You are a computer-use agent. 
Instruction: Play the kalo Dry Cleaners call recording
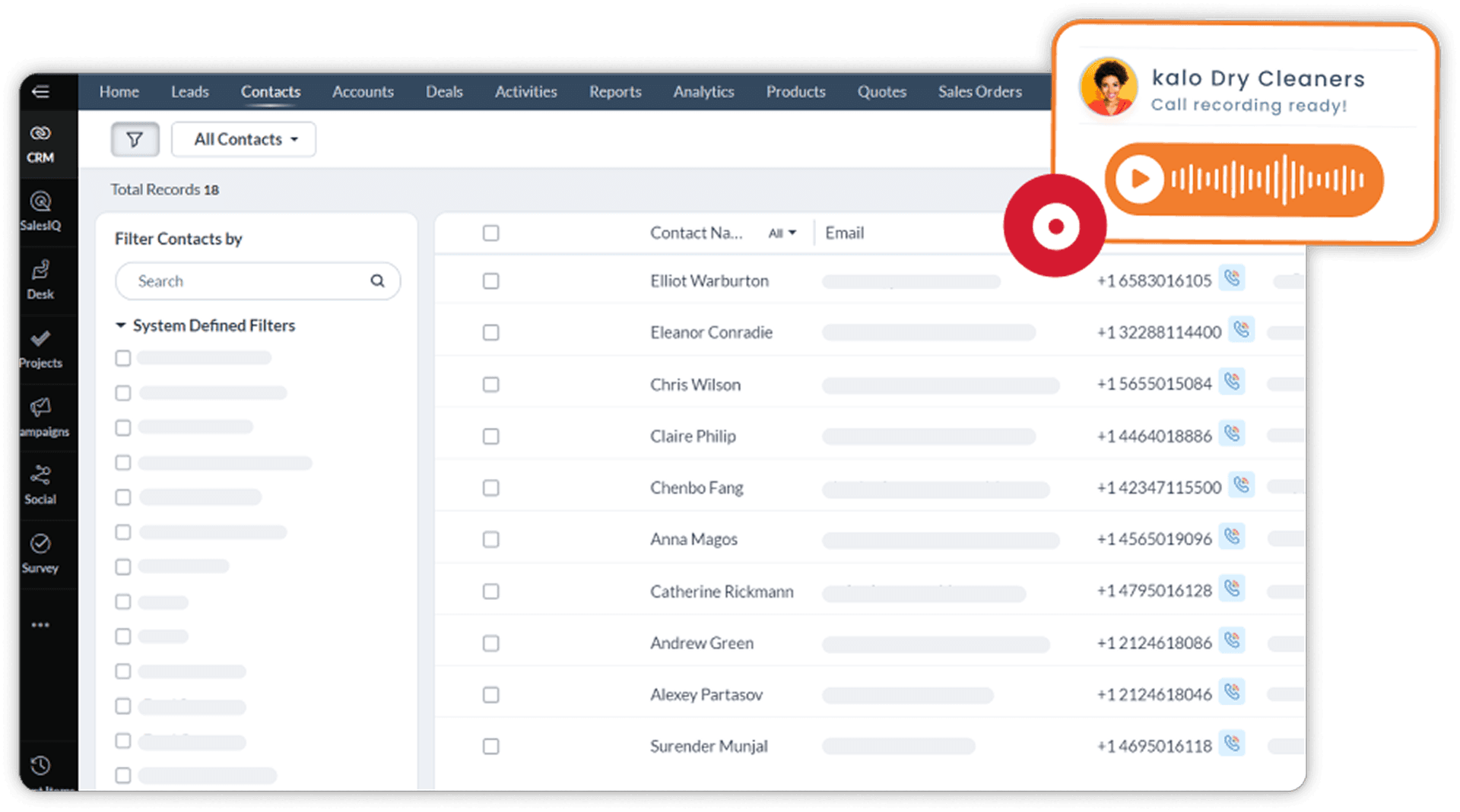(x=1139, y=179)
